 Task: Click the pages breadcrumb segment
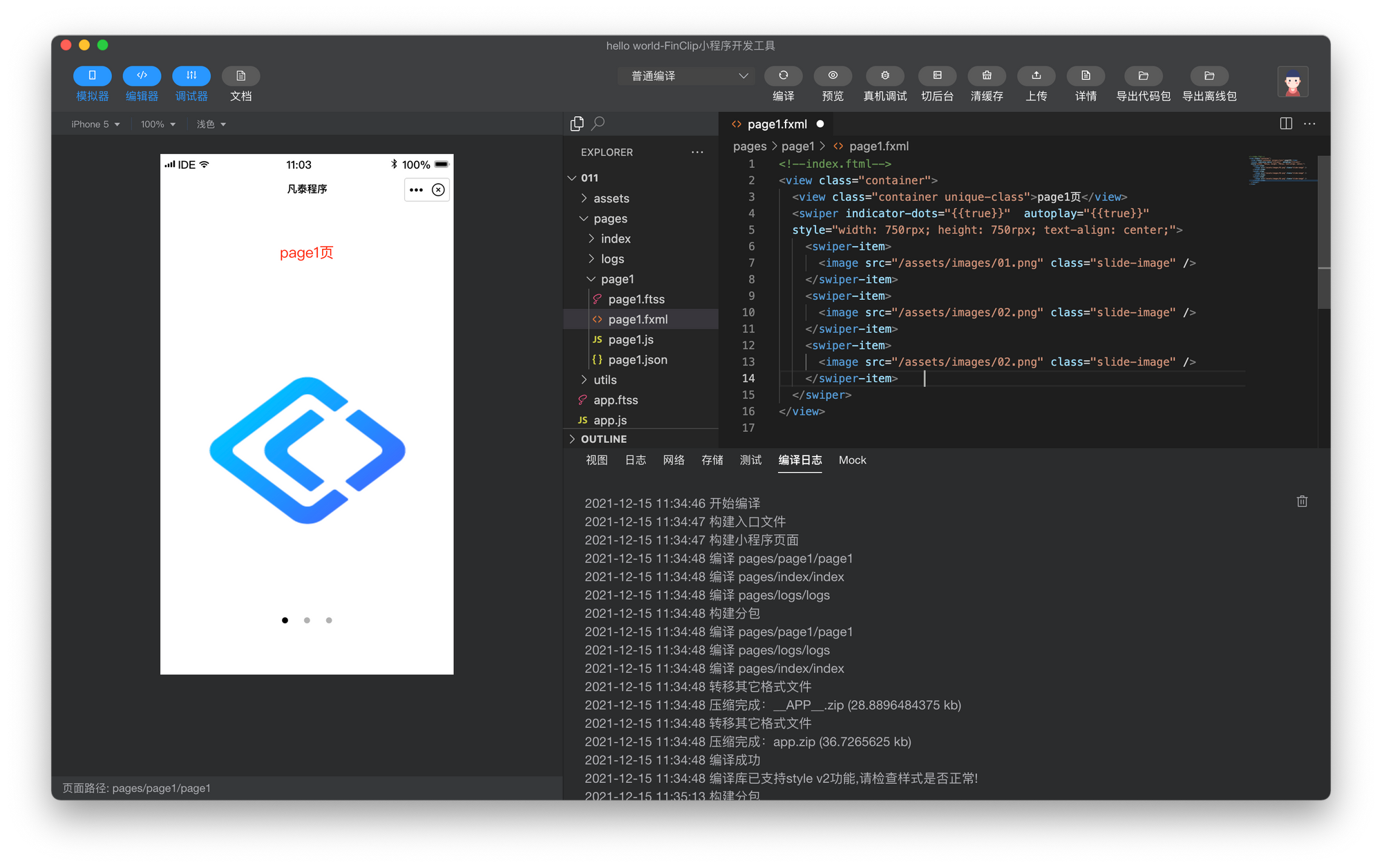tap(750, 146)
